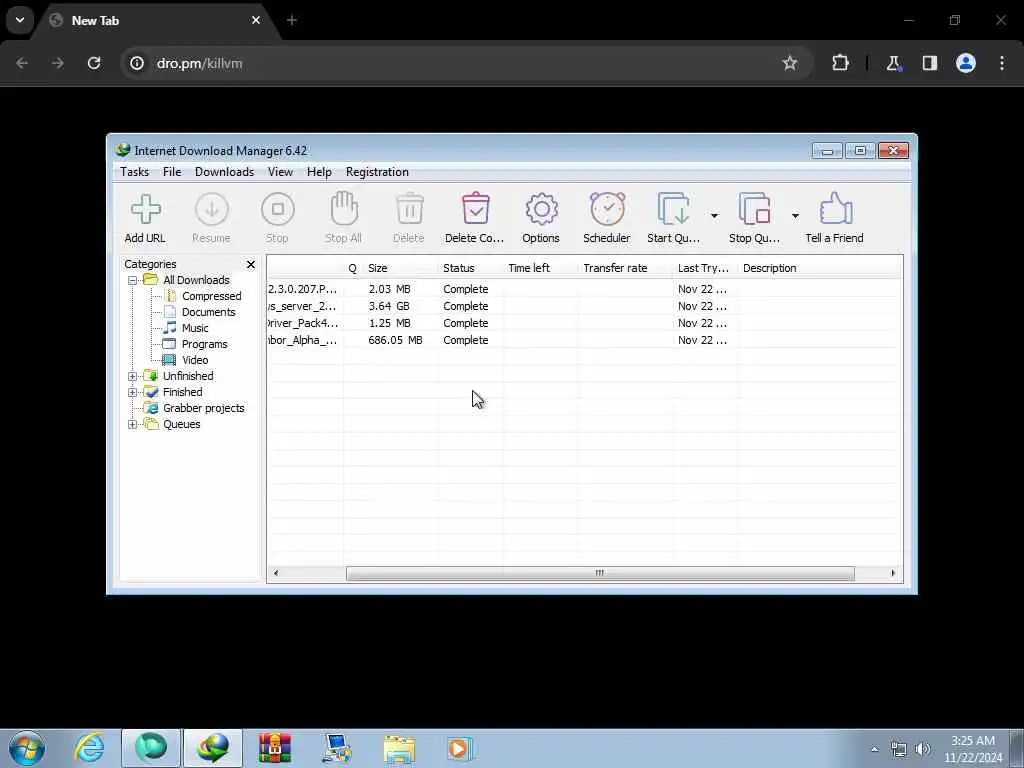Collapse the All Downloads tree node

point(133,280)
